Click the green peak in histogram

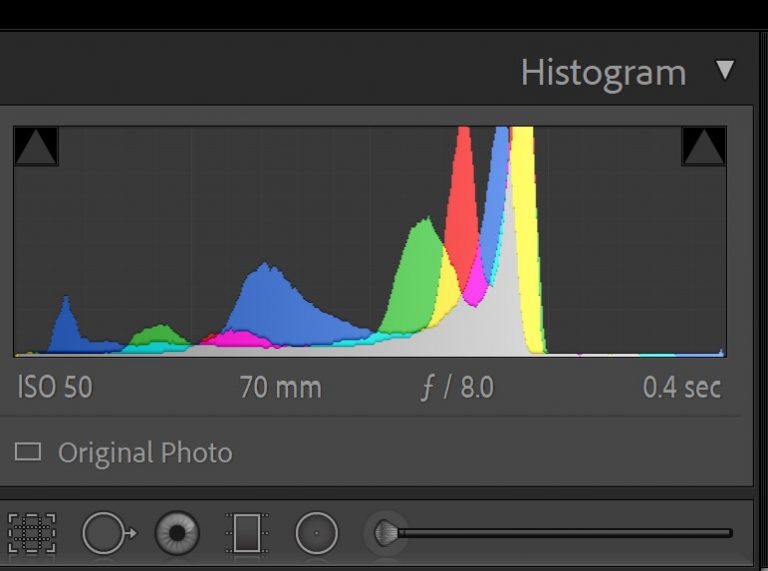click(x=420, y=274)
